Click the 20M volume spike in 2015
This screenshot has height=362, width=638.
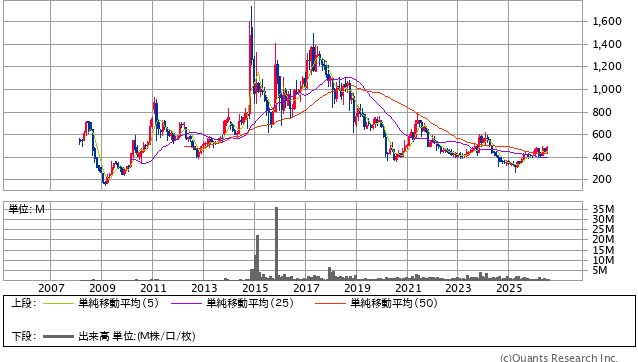257,257
